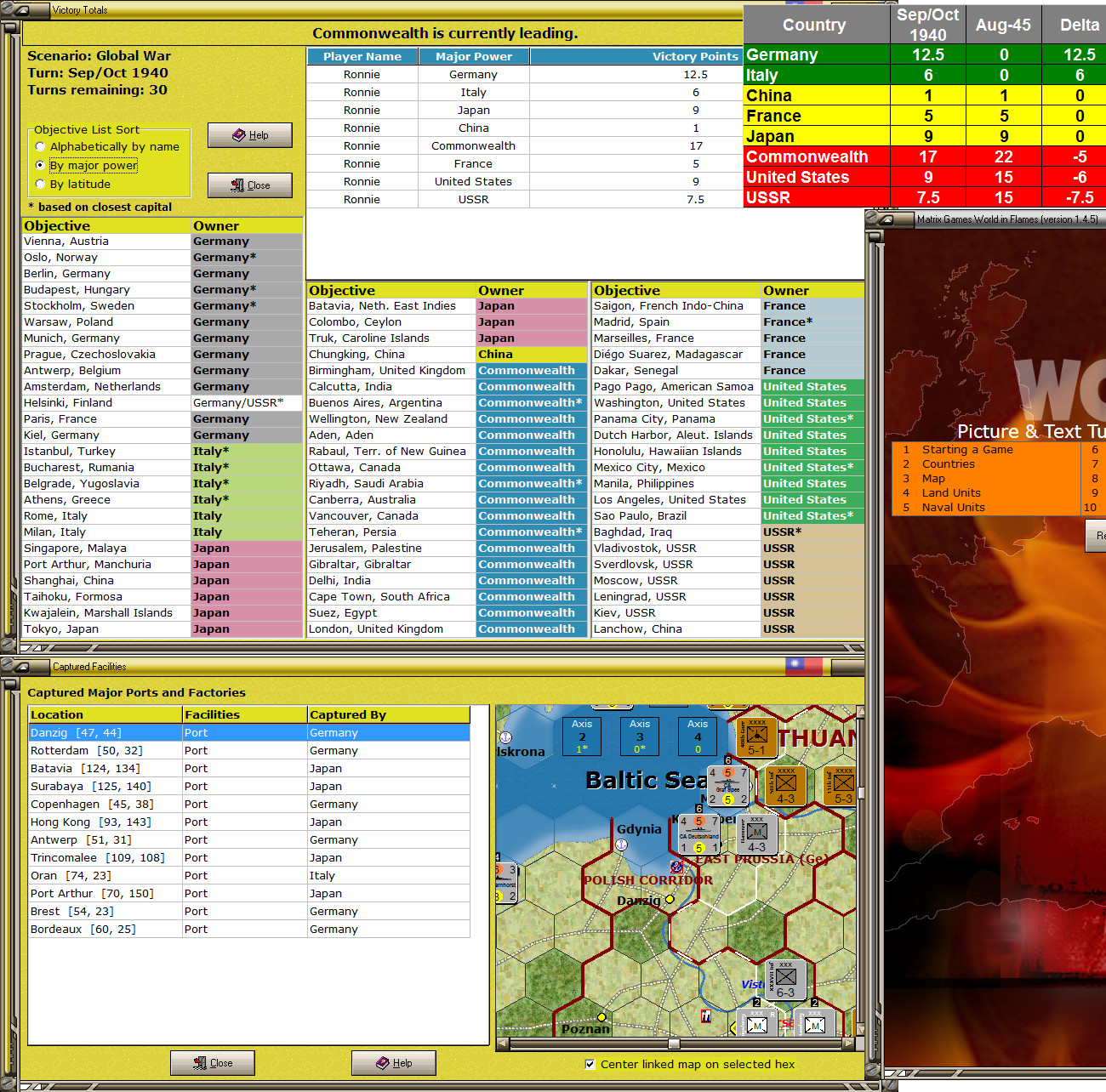The height and width of the screenshot is (1092, 1106).
Task: Click the Gdynia port anchor symbol
Action: point(621,845)
